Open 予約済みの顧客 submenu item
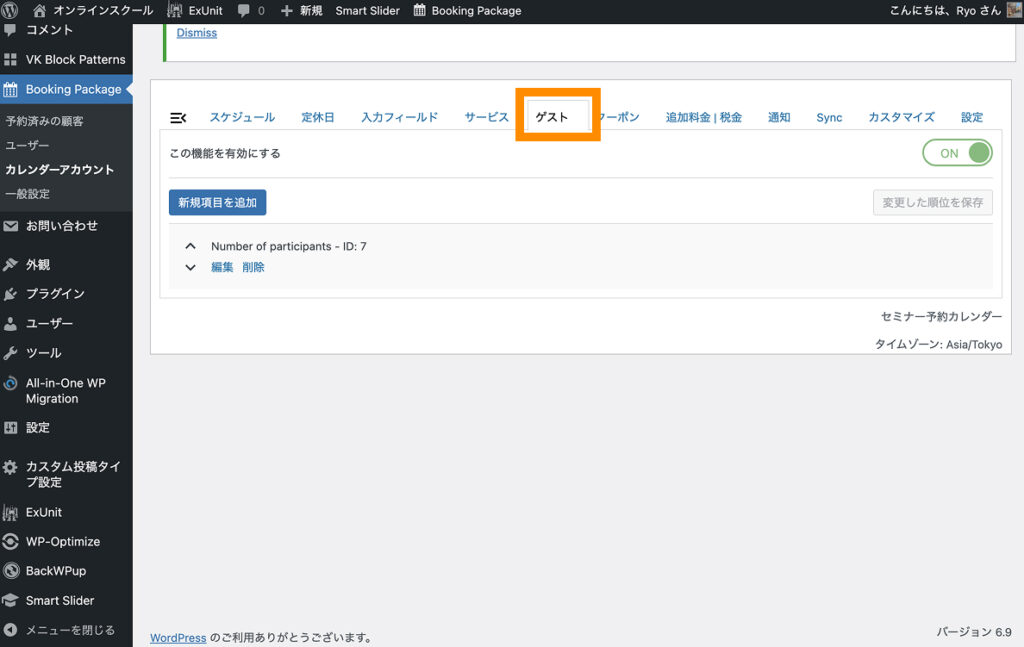The height and width of the screenshot is (647, 1024). tap(44, 121)
